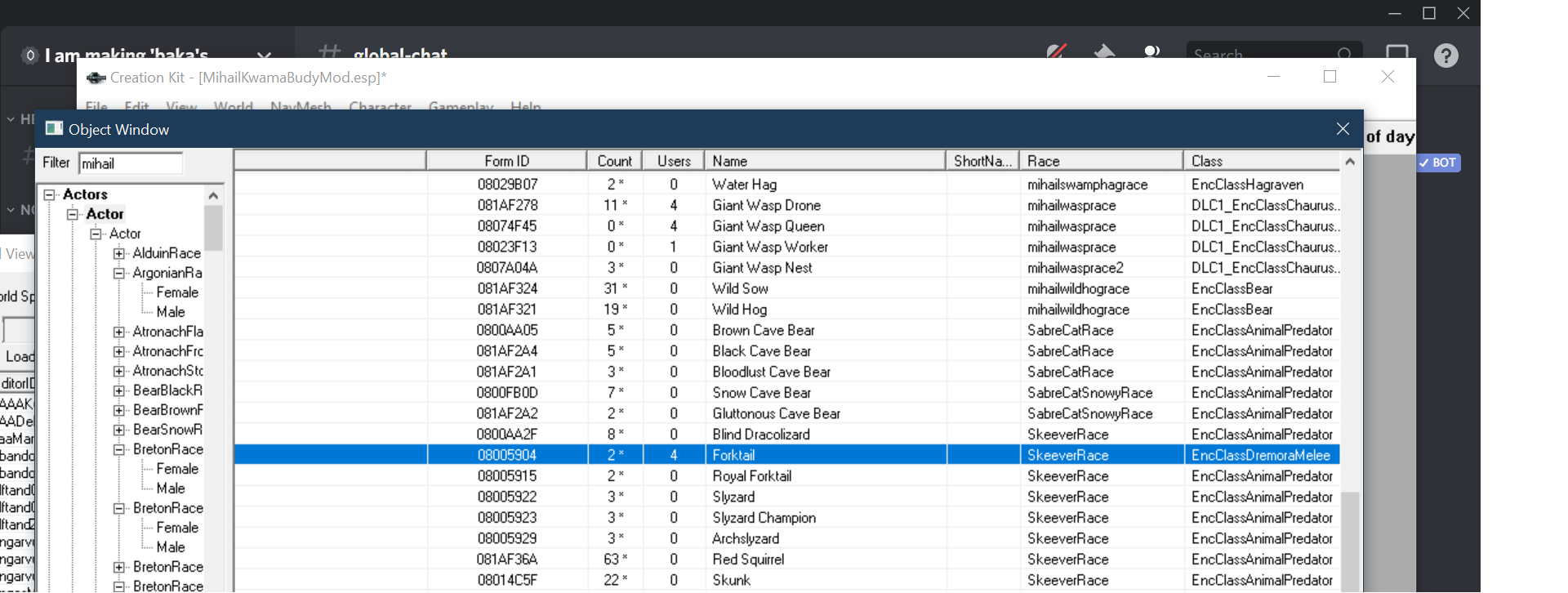Click the actor tree scrollbar thumb
The width and height of the screenshot is (1568, 593).
[213, 228]
